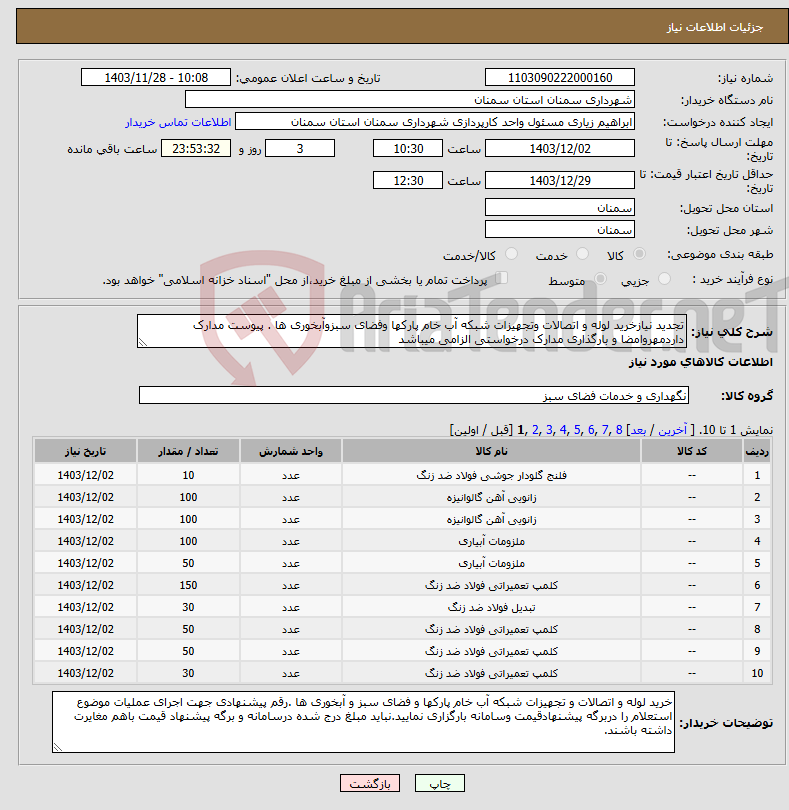Select the کالا/خدمت radio button
The width and height of the screenshot is (789, 810).
coord(511,254)
